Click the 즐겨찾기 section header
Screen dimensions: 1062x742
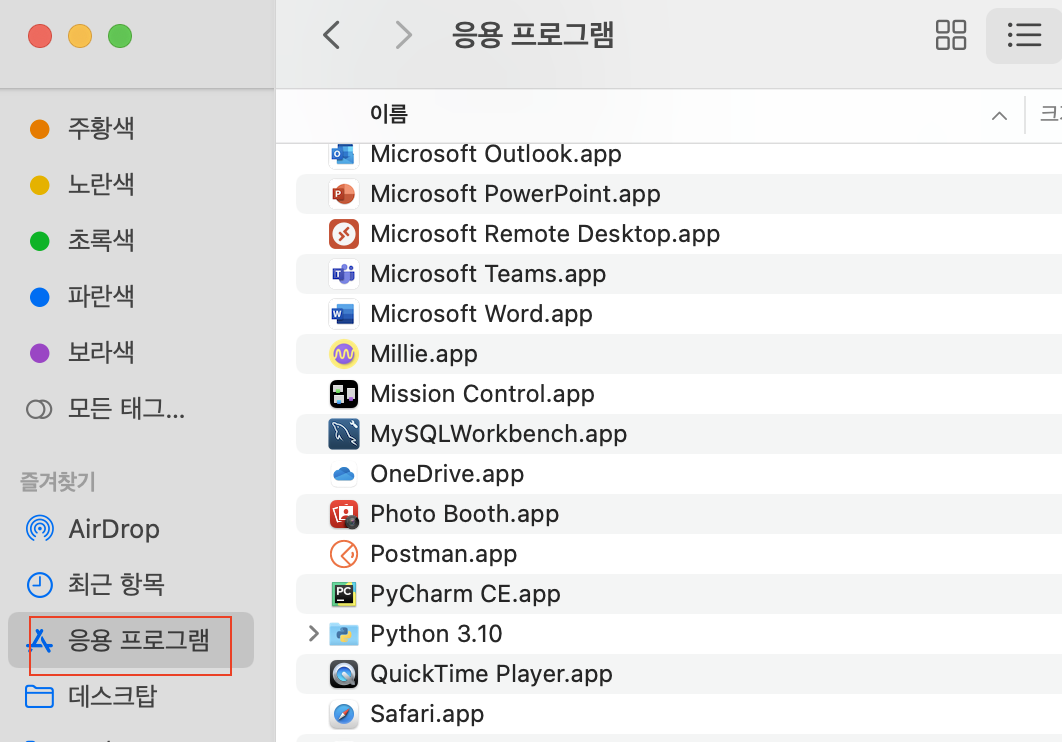point(58,481)
